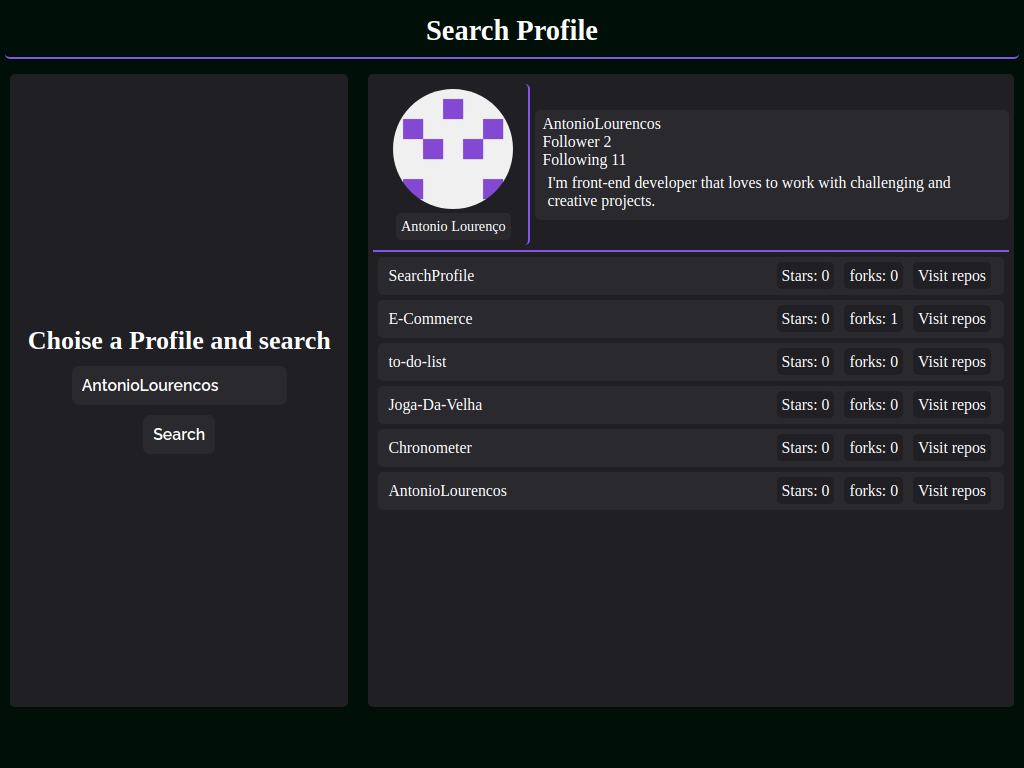Screen dimensions: 1024x768
Task: Open Visit repos link for Chronometer
Action: click(952, 448)
